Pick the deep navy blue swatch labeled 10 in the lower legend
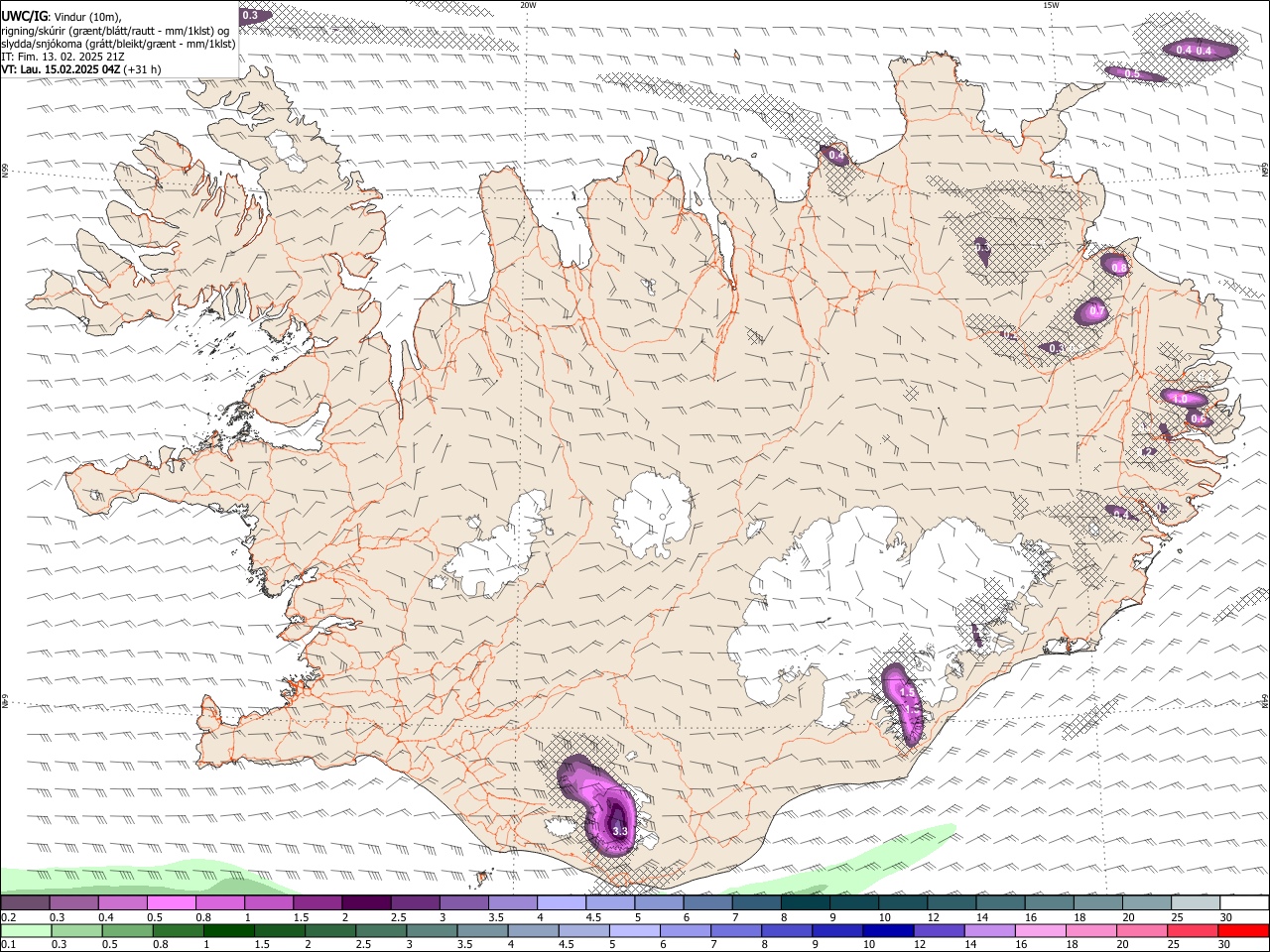1270x952 pixels. (x=888, y=930)
